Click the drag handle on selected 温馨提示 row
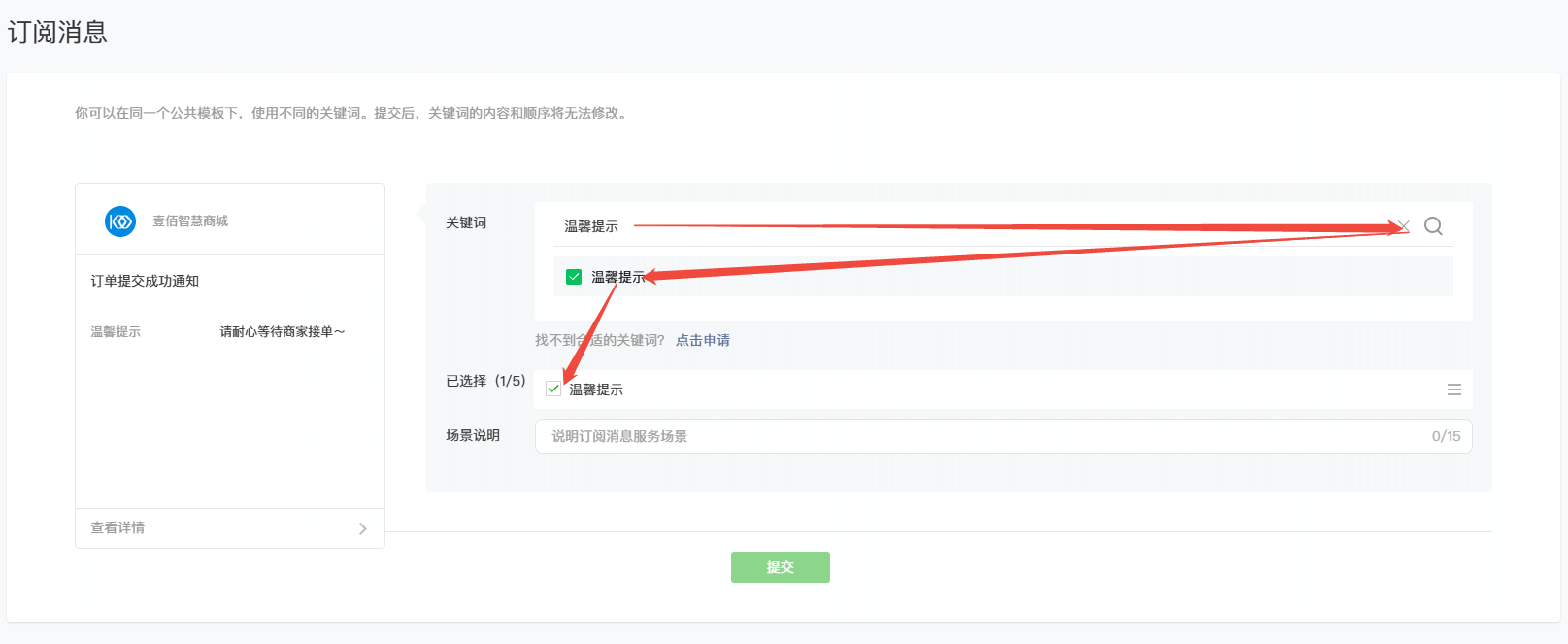This screenshot has height=644, width=1568. click(1453, 390)
